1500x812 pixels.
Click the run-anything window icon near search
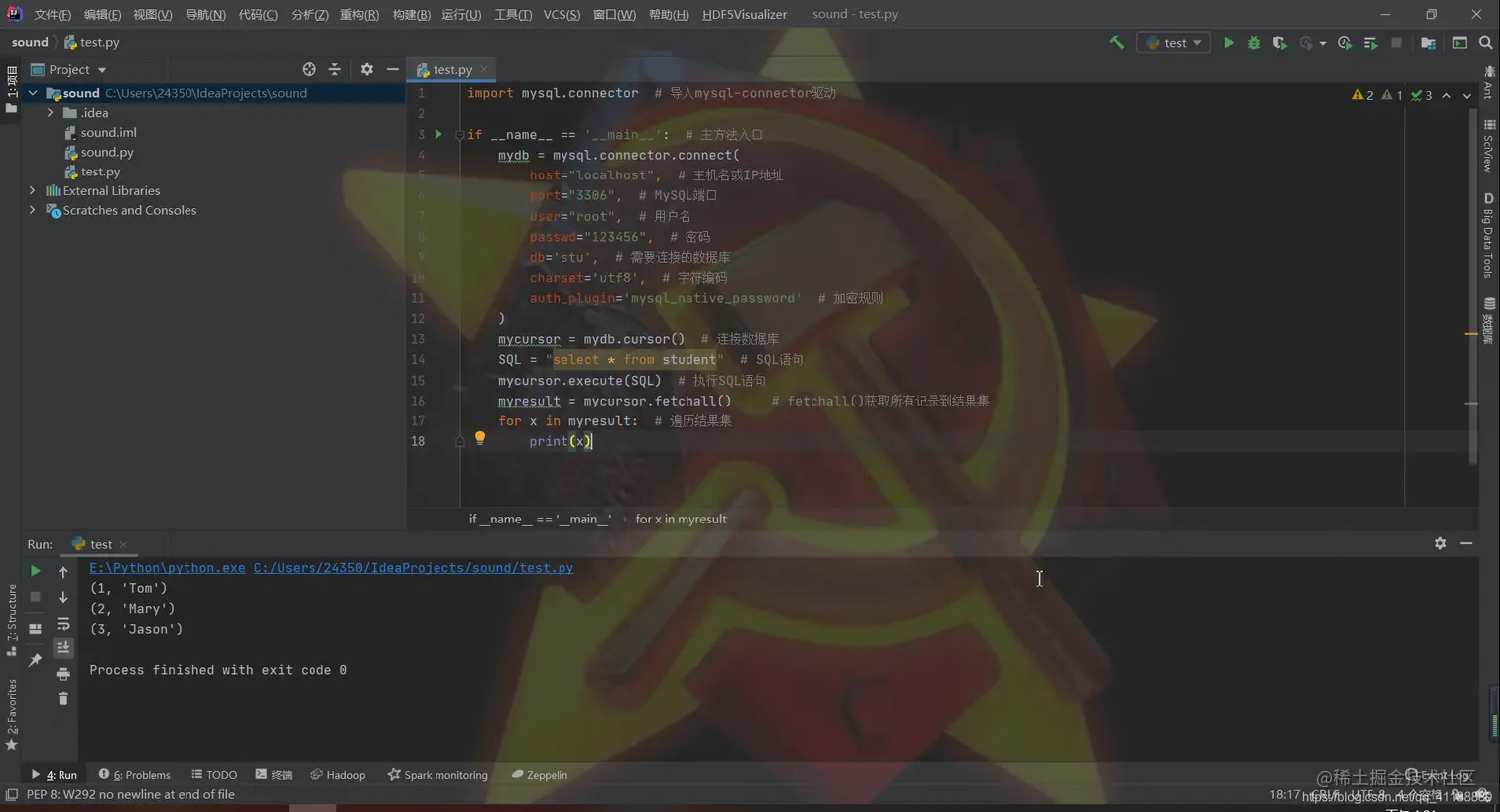click(1459, 43)
